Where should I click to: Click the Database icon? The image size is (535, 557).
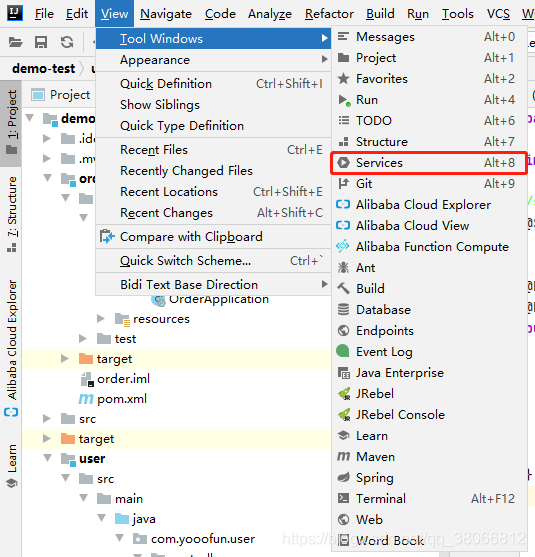tap(343, 309)
